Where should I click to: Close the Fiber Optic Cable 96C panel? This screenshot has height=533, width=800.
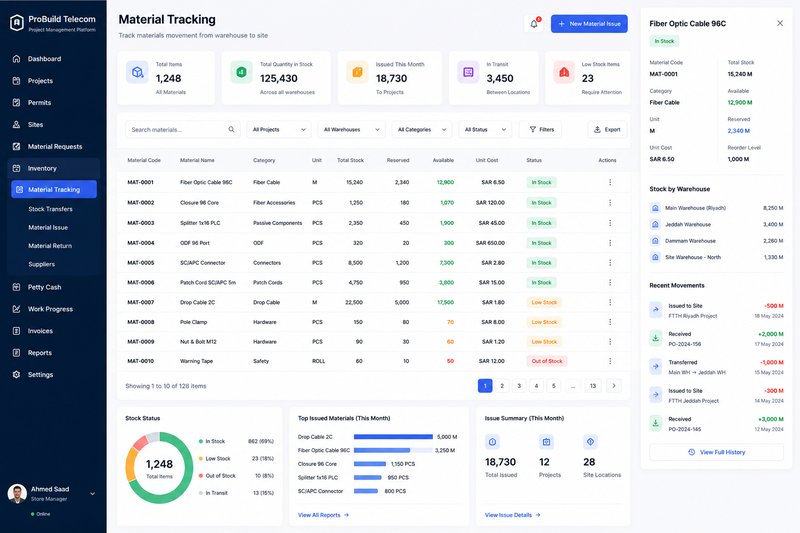(780, 23)
